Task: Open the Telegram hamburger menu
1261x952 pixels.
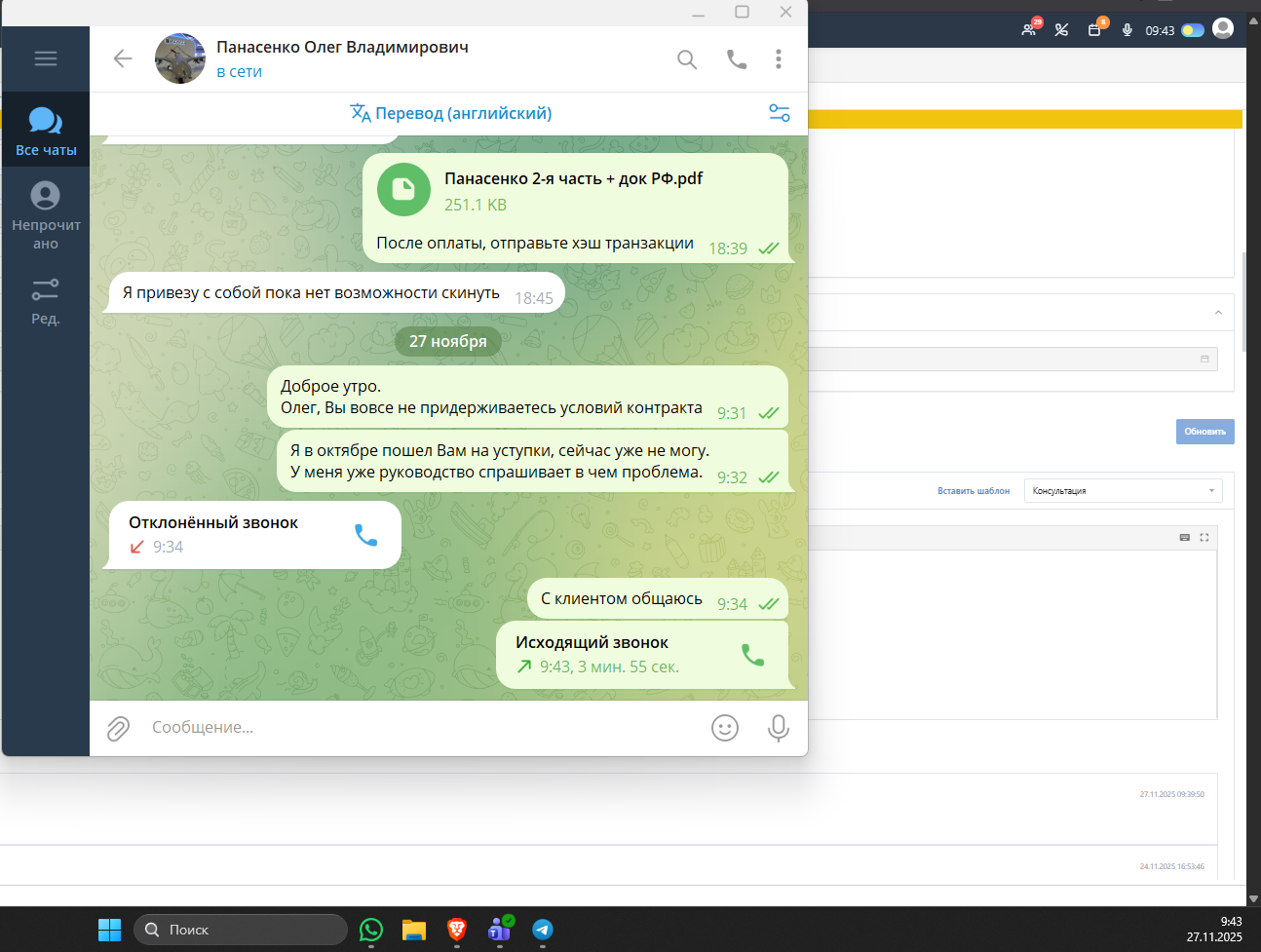Action: click(45, 58)
